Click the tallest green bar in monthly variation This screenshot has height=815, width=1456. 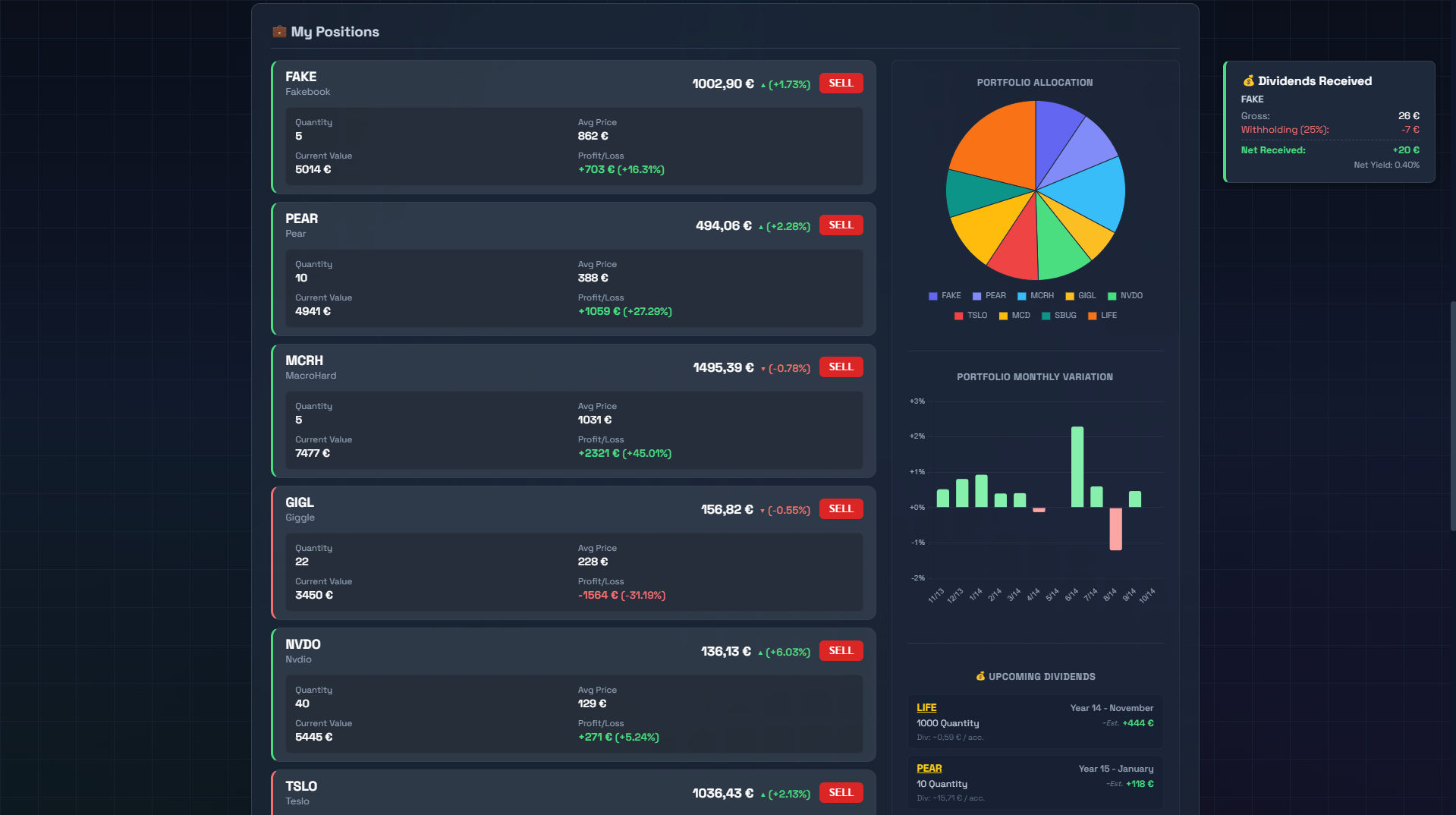1077,467
